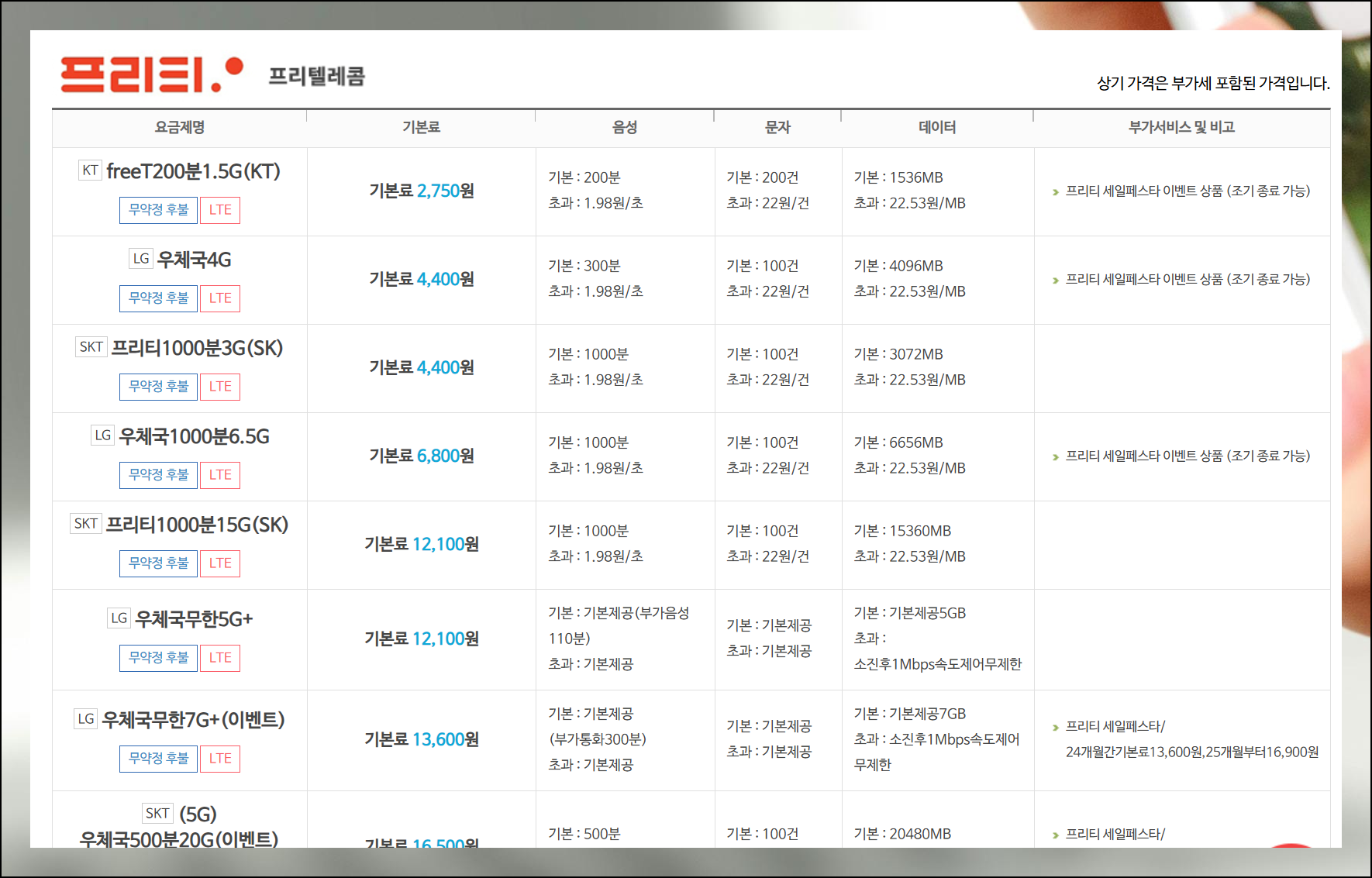Click the 기본 : 4096MB data cell
The image size is (1372, 878).
(x=898, y=266)
